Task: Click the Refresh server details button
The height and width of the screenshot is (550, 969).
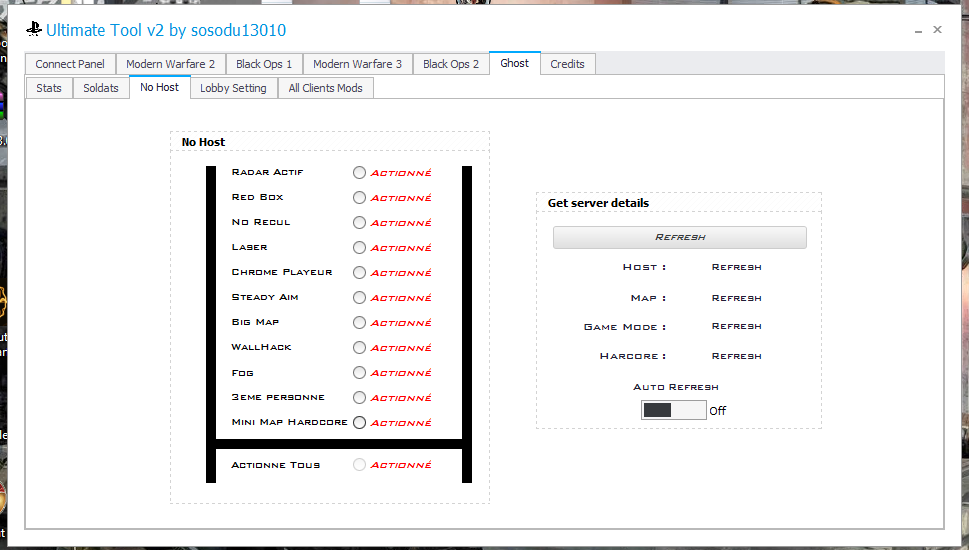Action: 680,237
